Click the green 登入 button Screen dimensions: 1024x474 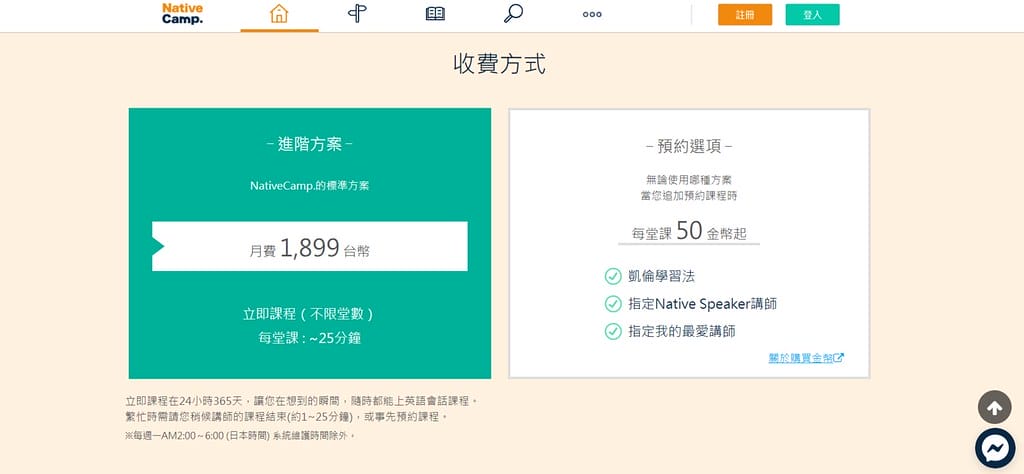[812, 14]
